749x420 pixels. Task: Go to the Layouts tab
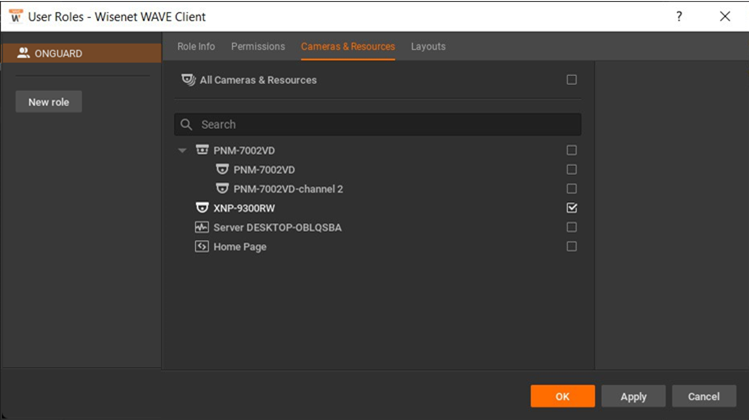(428, 46)
